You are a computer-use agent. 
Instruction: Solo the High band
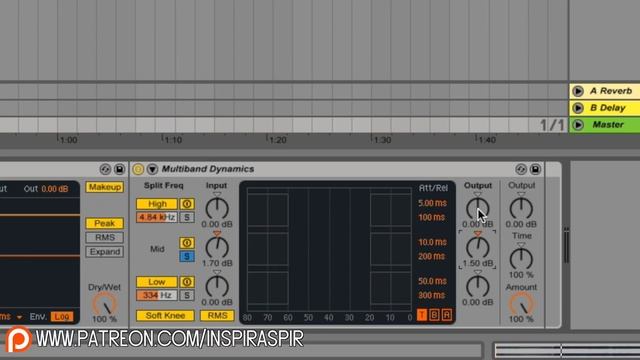187,217
